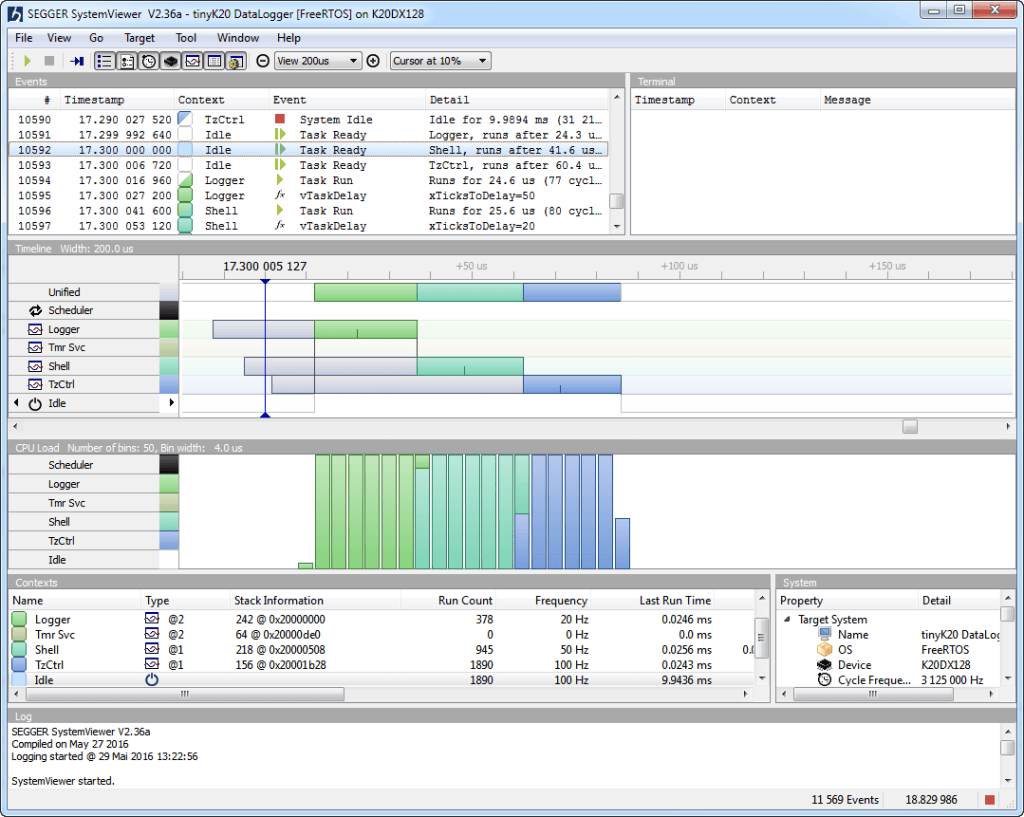
Task: Click the Contexts horizontal scrollbar thumb
Action: coord(184,694)
